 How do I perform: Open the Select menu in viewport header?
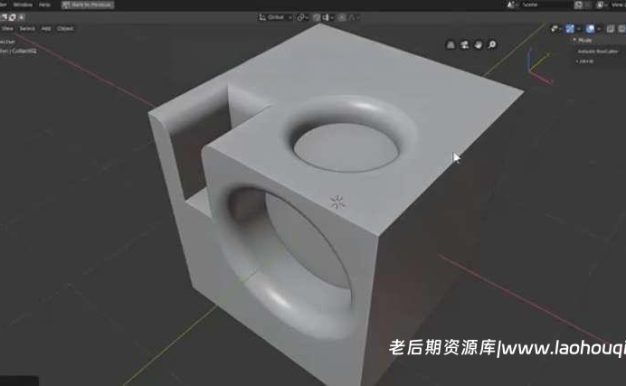[x=27, y=28]
